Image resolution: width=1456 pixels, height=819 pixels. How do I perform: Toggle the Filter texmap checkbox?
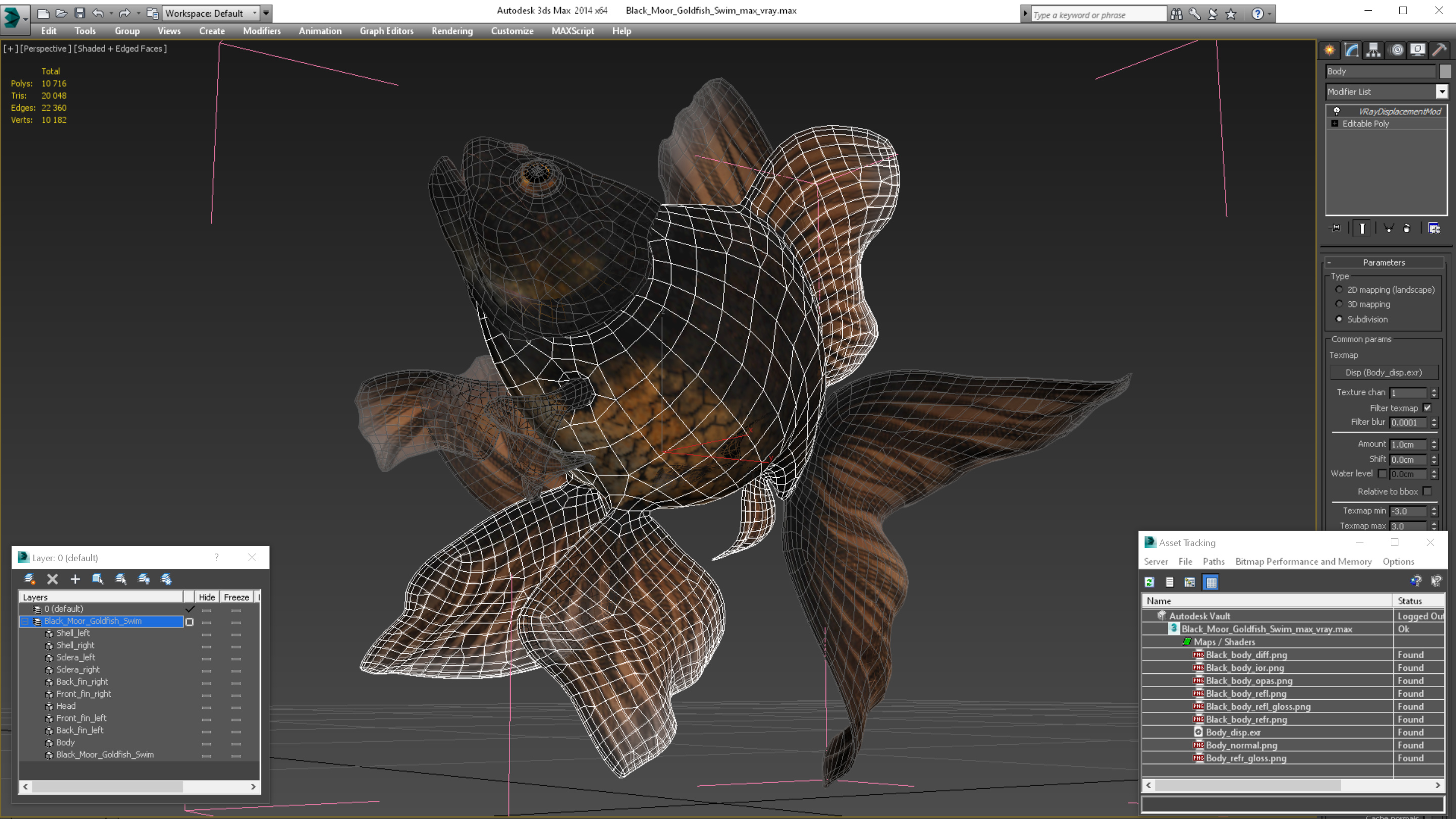point(1428,407)
